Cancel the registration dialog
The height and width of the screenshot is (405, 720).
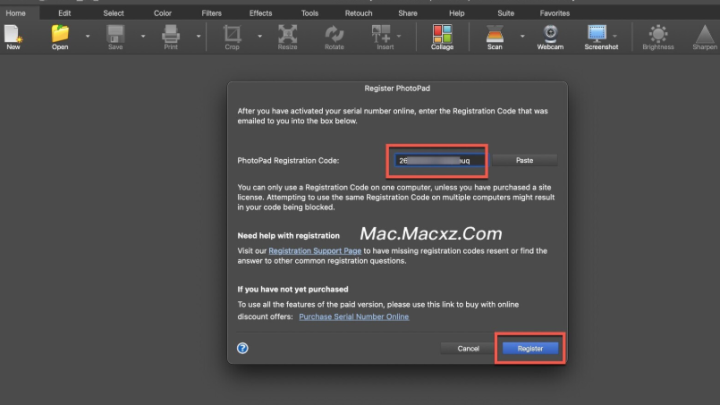[x=468, y=349]
